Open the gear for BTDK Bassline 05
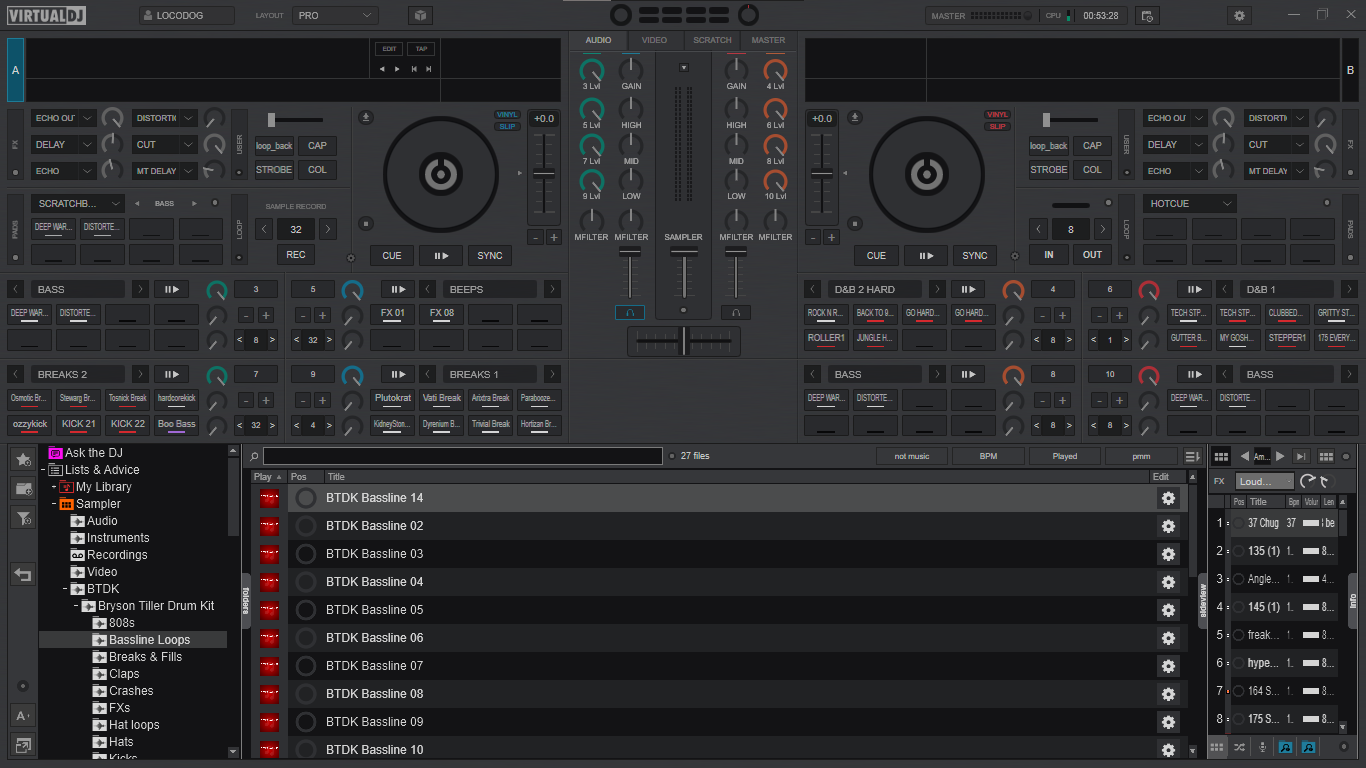The width and height of the screenshot is (1366, 768). pos(1167,610)
